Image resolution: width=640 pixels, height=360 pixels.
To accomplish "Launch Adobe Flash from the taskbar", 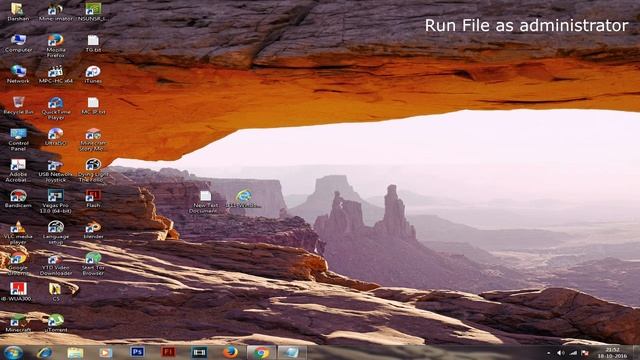I will pyautogui.click(x=168, y=352).
